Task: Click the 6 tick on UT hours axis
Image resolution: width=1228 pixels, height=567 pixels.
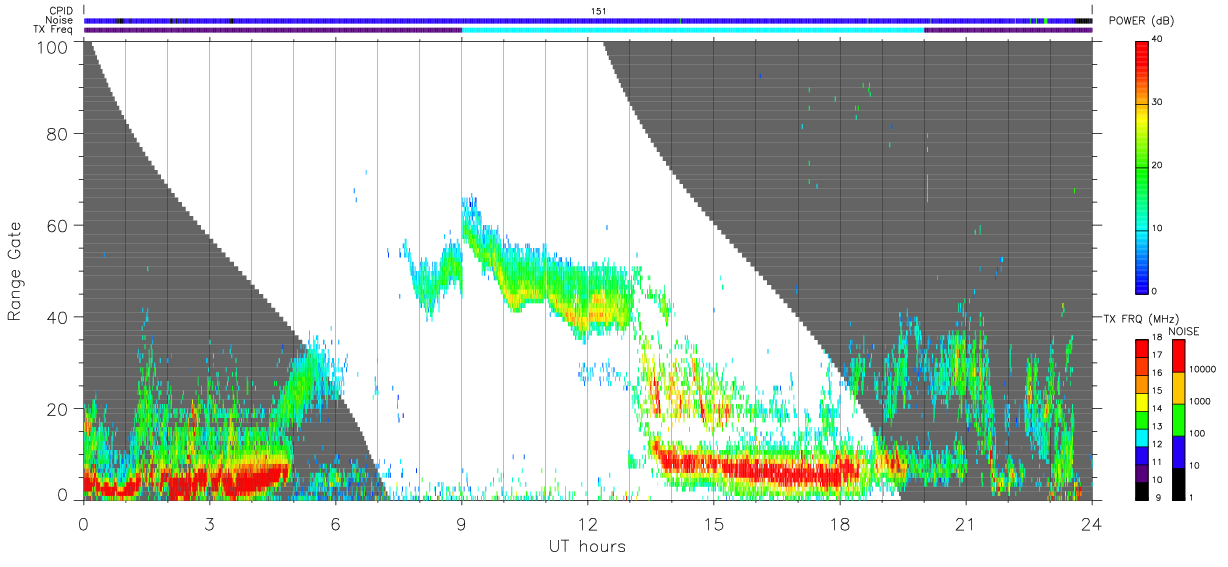Action: tap(335, 523)
